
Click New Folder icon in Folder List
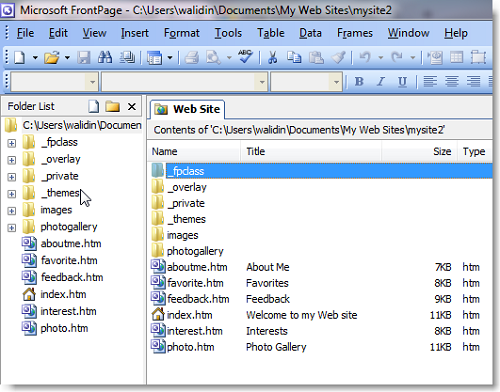point(112,106)
